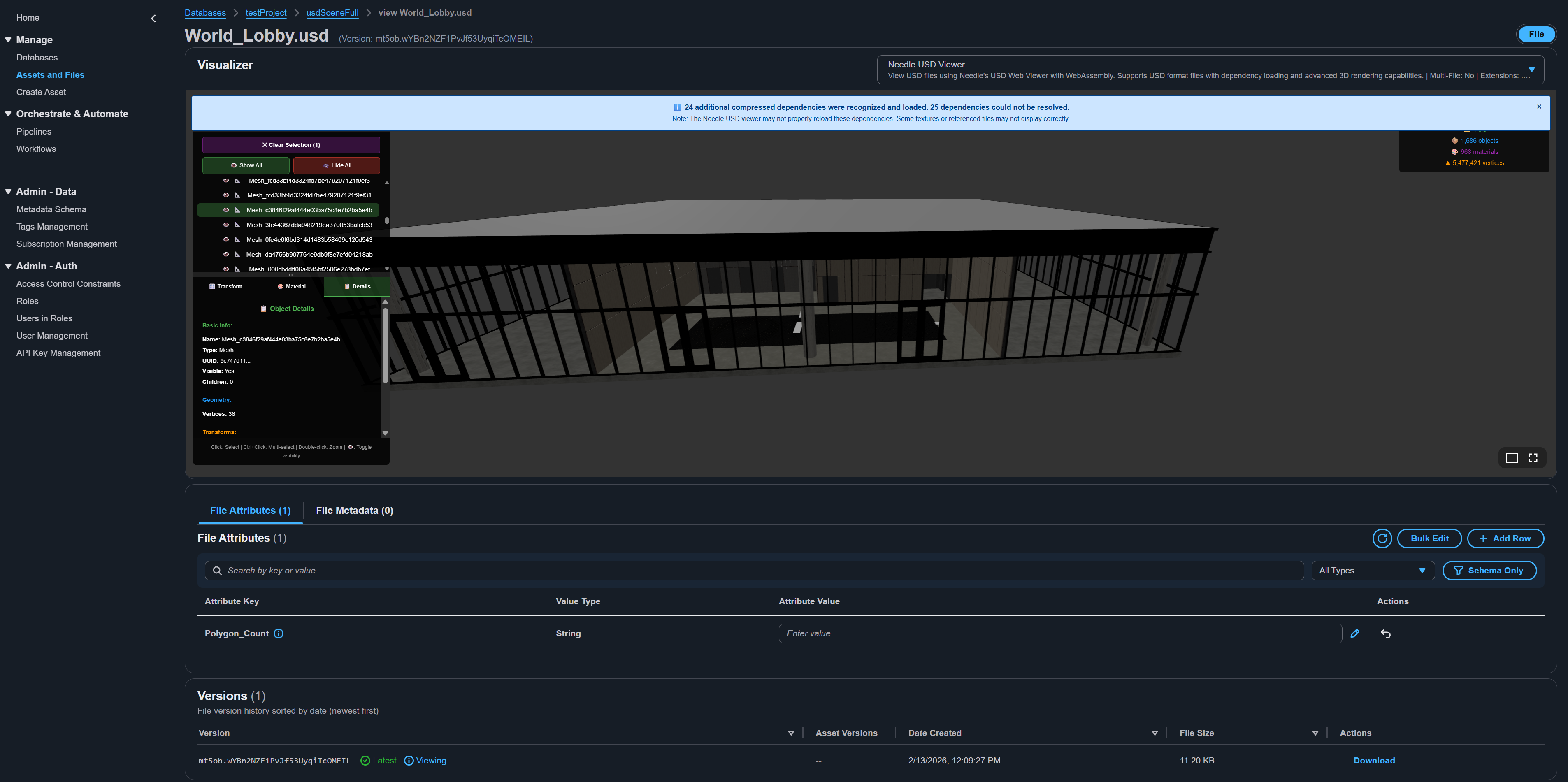Toggle eye icon for Mesh_da4756b907764e9db9f8e7efd04218ab
The image size is (1568, 782).
click(226, 254)
